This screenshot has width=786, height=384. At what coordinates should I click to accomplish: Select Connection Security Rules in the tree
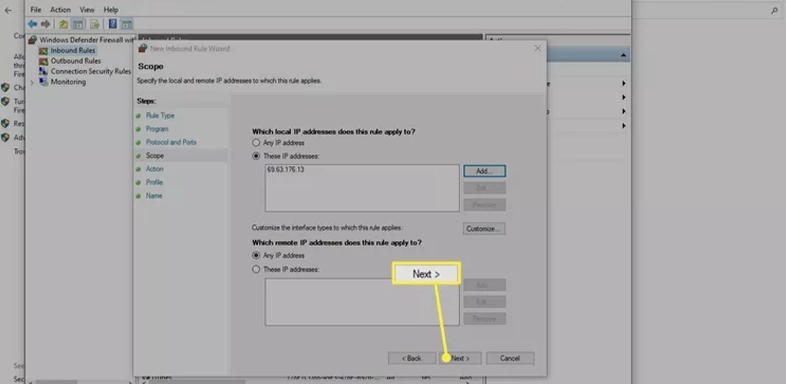91,71
